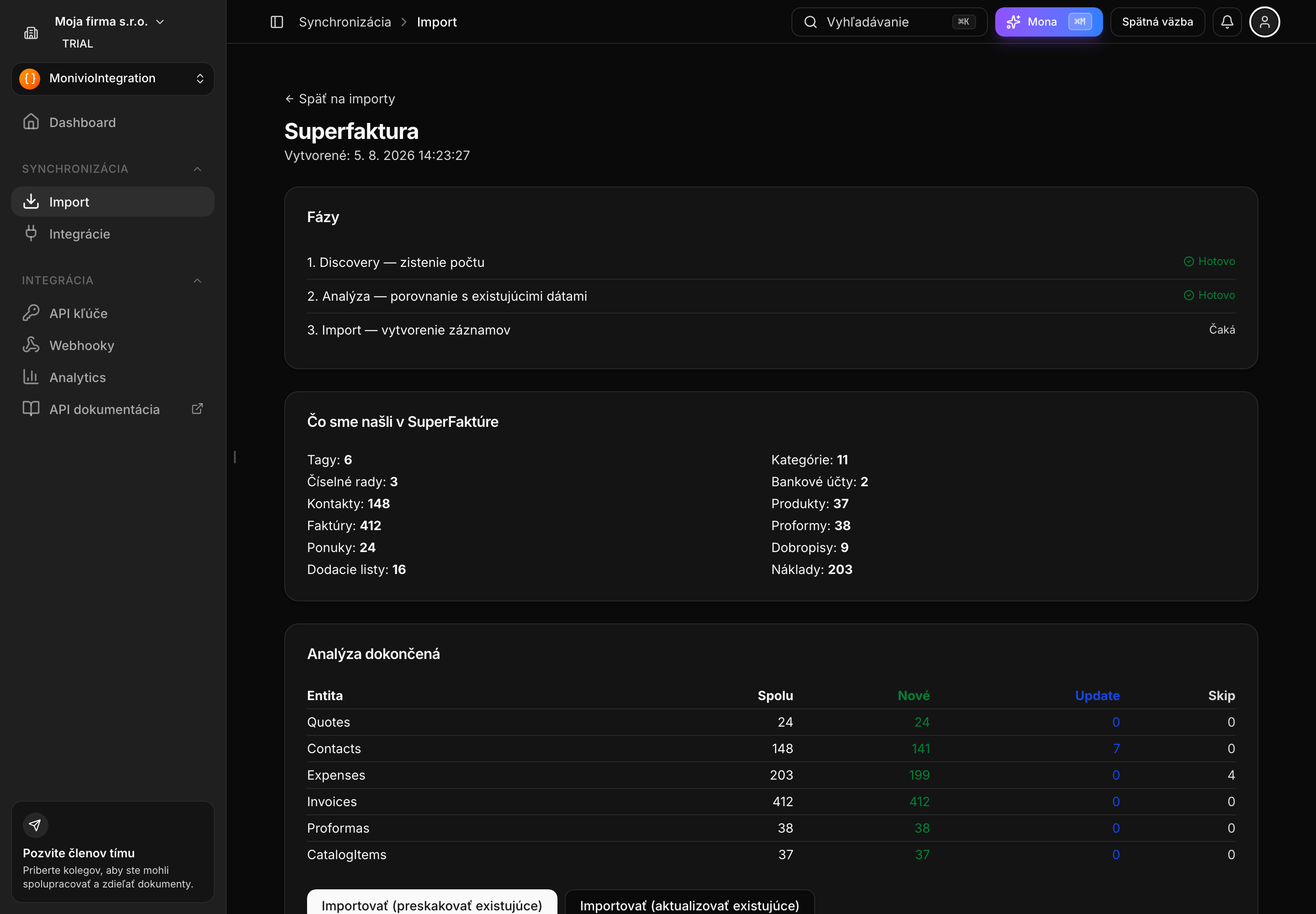Click the Skip column header
The width and height of the screenshot is (1316, 914).
(1221, 695)
